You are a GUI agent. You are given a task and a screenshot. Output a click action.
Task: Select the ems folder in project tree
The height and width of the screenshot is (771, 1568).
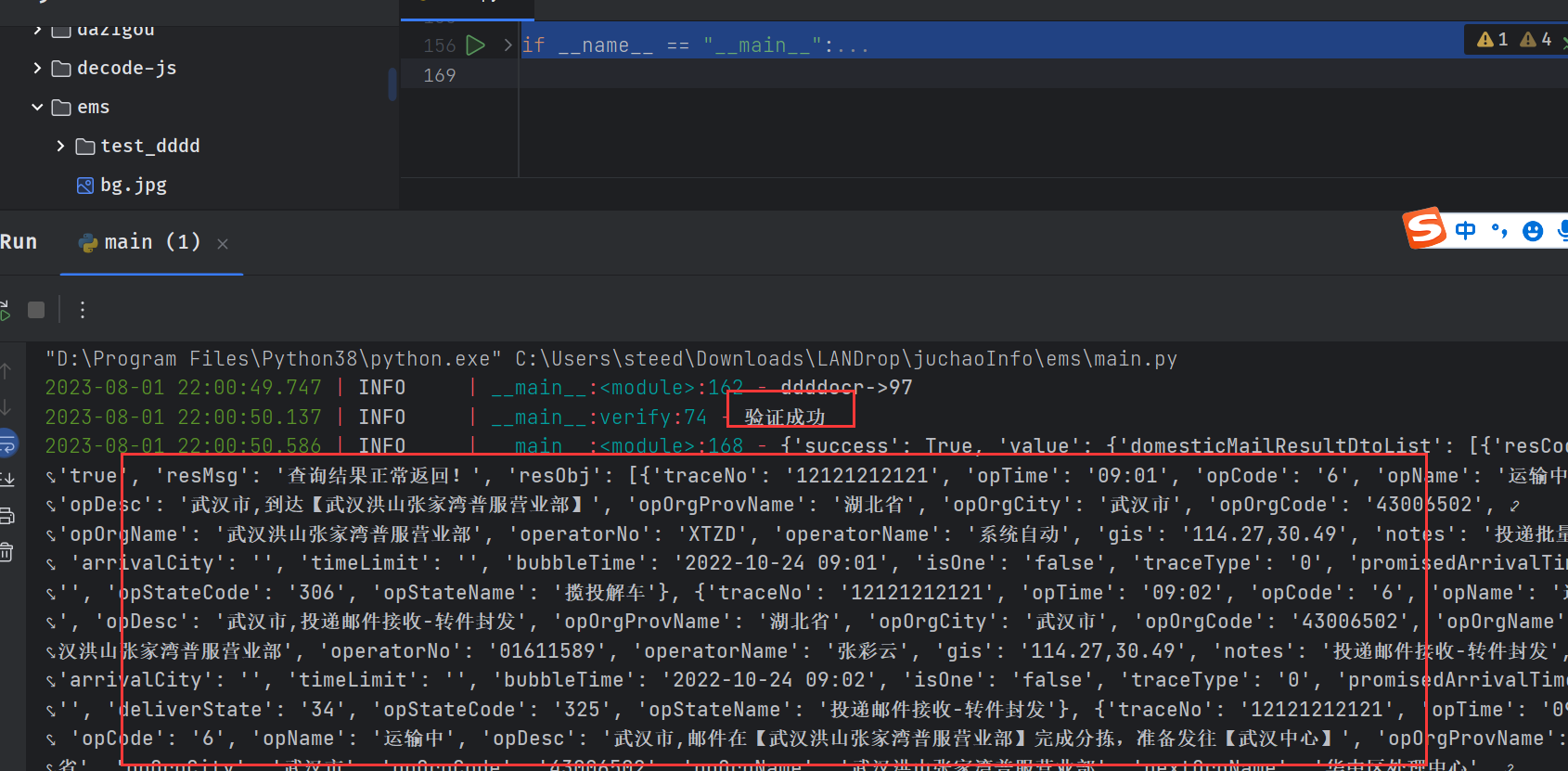coord(93,107)
